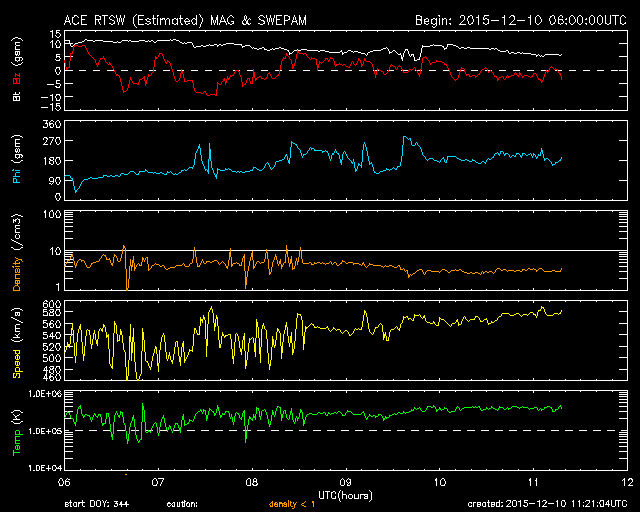This screenshot has width=640, height=512.
Task: Click the "09" hour label on the UTC axis
Action: pyautogui.click(x=346, y=483)
